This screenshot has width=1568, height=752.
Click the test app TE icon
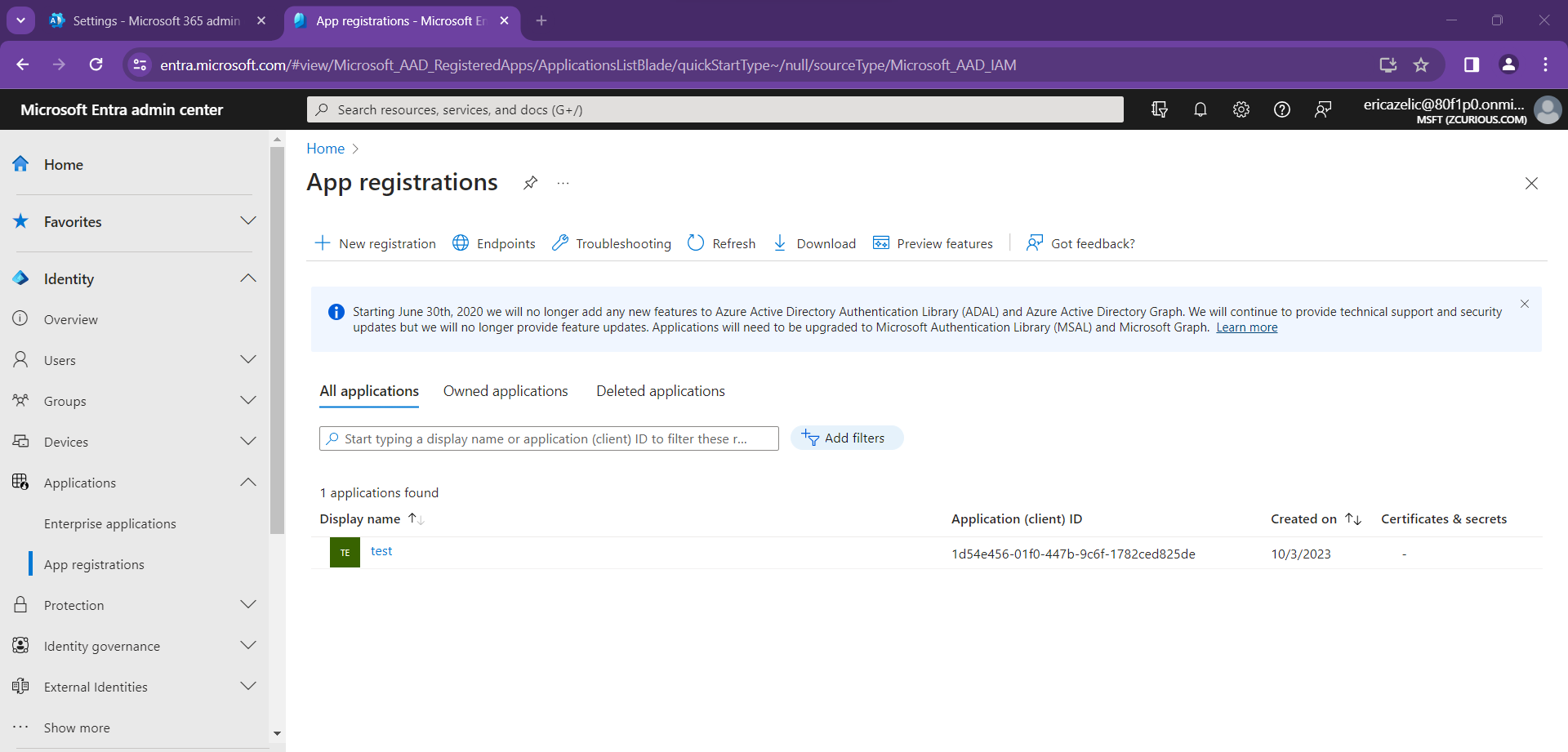pyautogui.click(x=345, y=553)
